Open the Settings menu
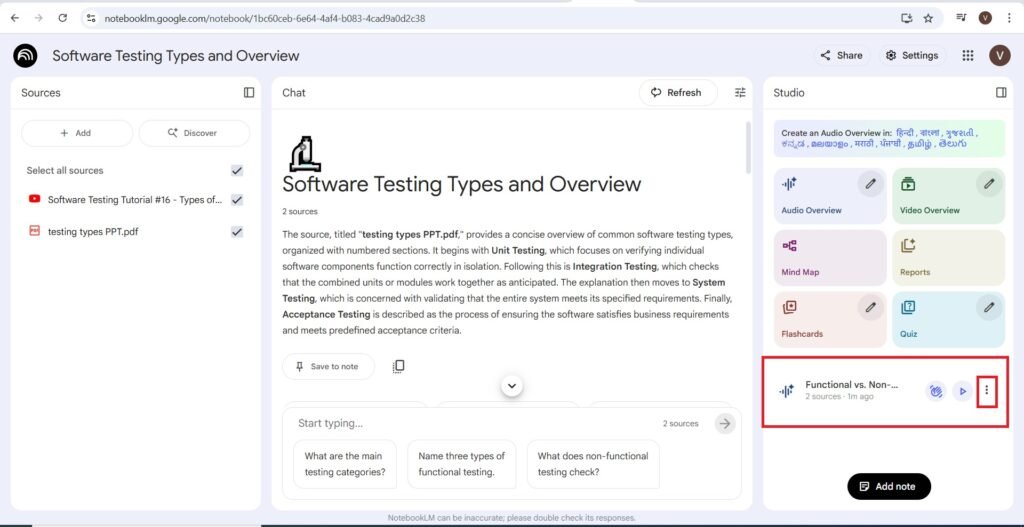The height and width of the screenshot is (527, 1024). [911, 56]
